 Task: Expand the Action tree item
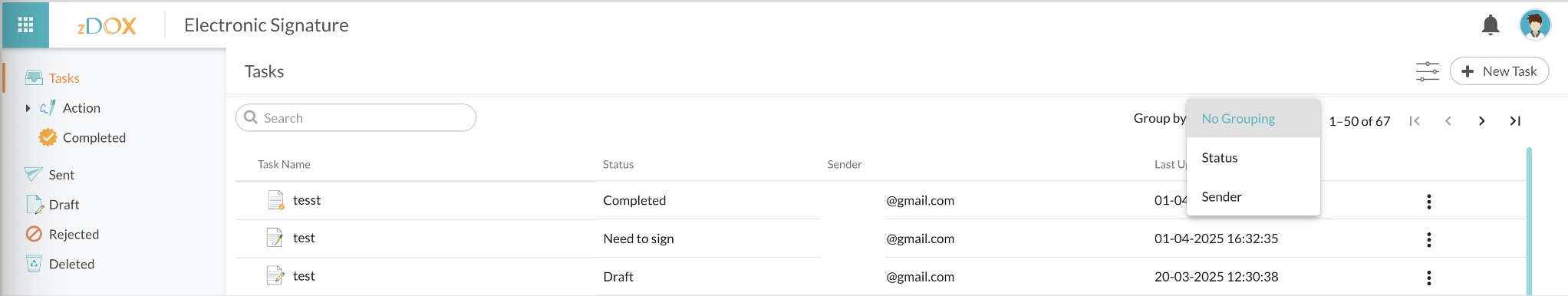point(28,108)
